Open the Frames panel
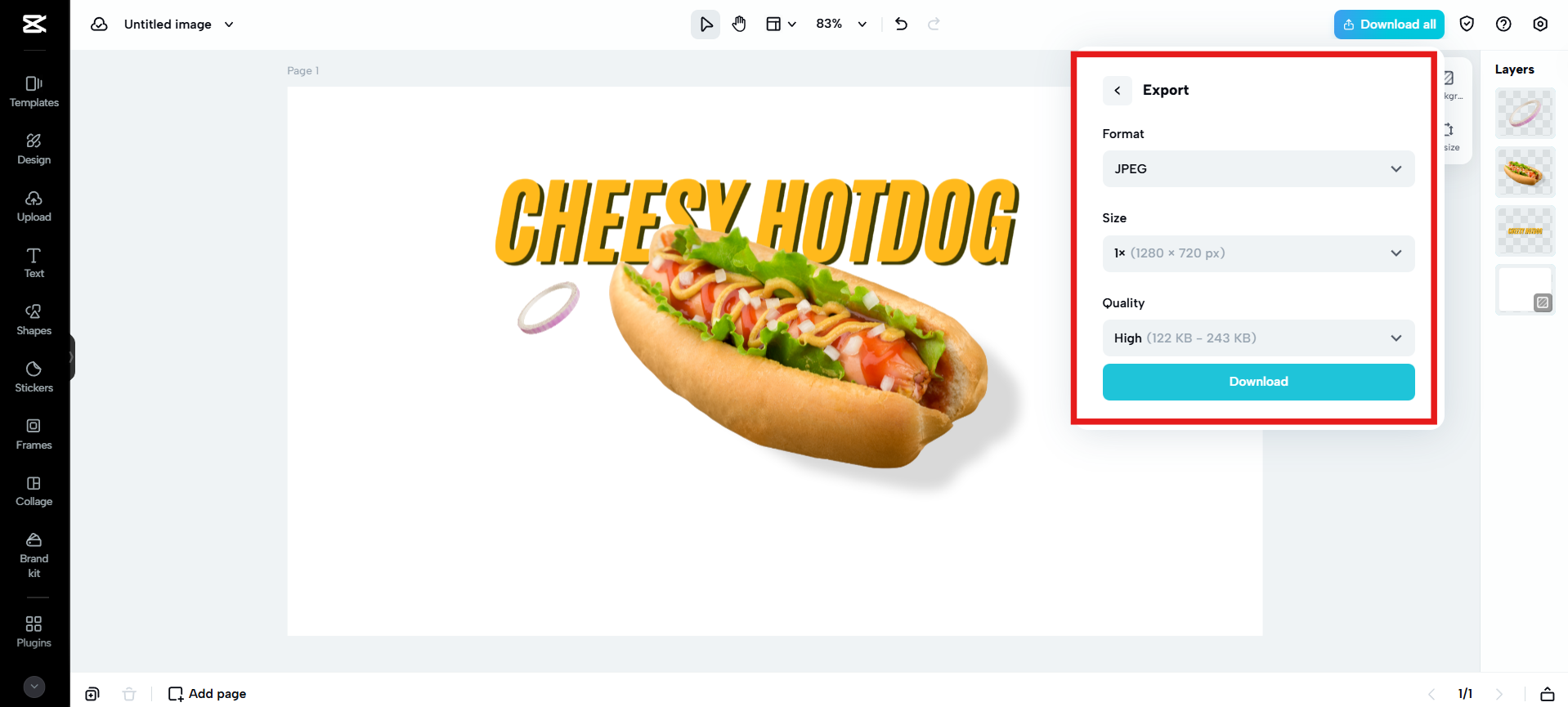The image size is (1568, 707). (x=34, y=434)
